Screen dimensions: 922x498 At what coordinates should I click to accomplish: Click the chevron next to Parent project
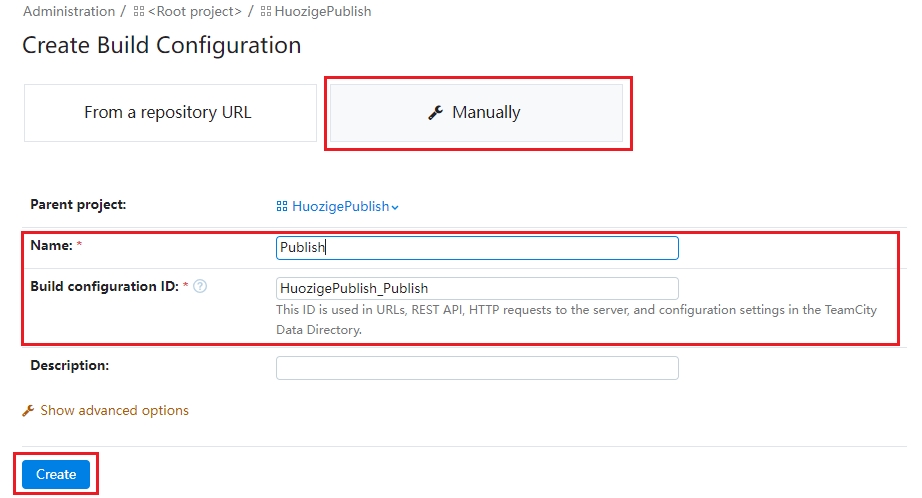tap(395, 207)
